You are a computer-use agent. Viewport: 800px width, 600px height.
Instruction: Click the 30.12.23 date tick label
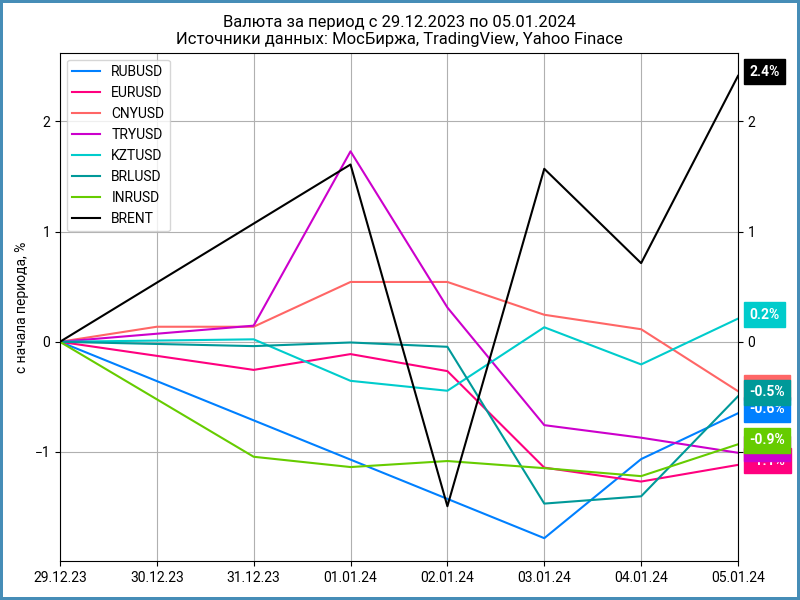[x=157, y=578]
